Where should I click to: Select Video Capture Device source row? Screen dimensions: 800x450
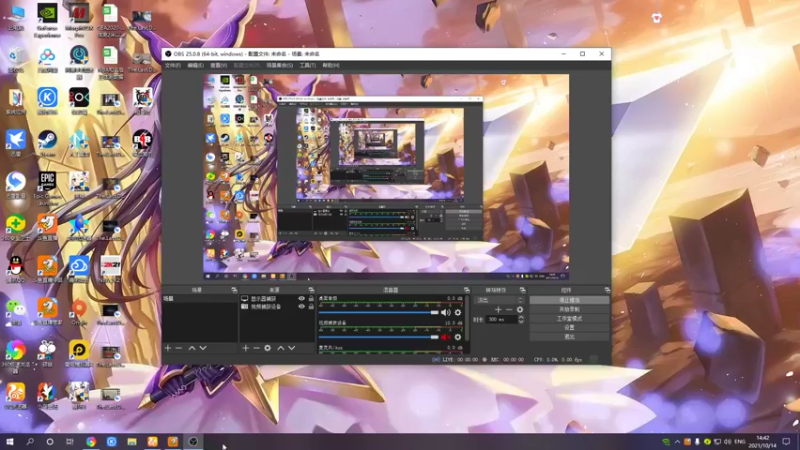coord(277,307)
